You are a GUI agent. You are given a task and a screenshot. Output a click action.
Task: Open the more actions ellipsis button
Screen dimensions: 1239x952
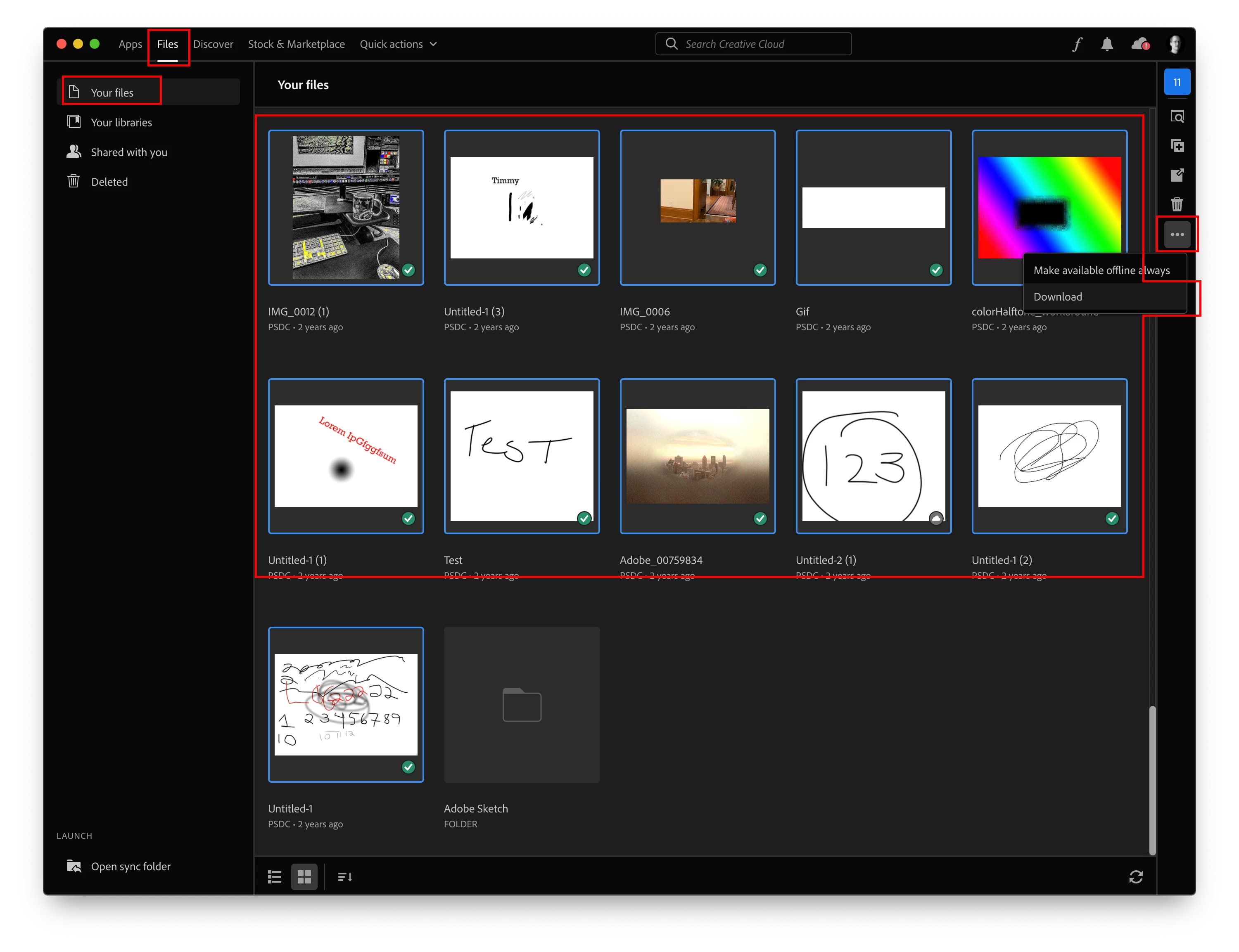click(1177, 234)
